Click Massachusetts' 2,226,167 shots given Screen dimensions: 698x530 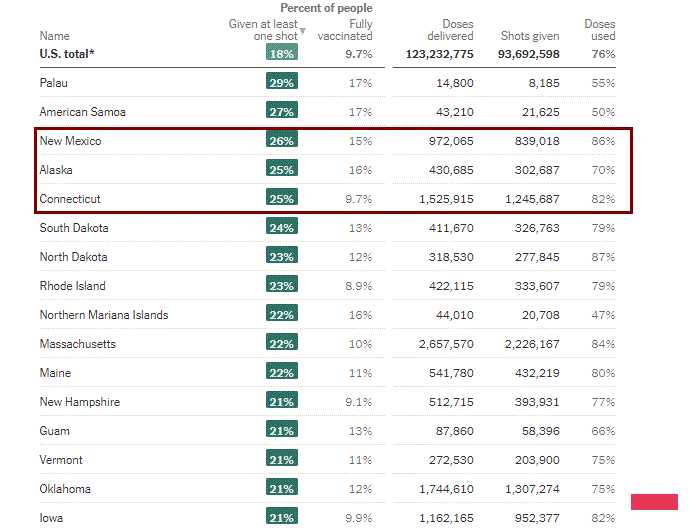click(x=532, y=344)
